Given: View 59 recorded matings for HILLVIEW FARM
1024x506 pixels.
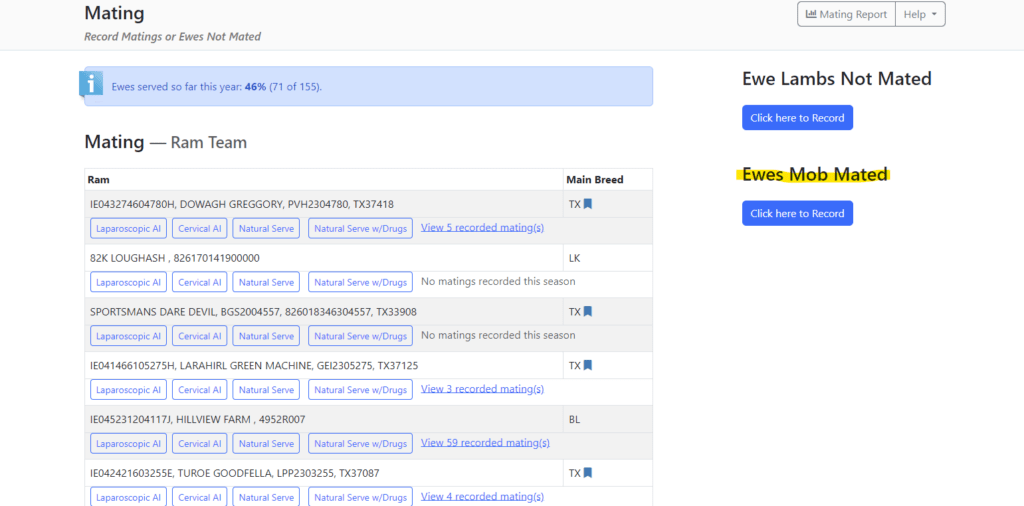Looking at the screenshot, I should pyautogui.click(x=485, y=443).
